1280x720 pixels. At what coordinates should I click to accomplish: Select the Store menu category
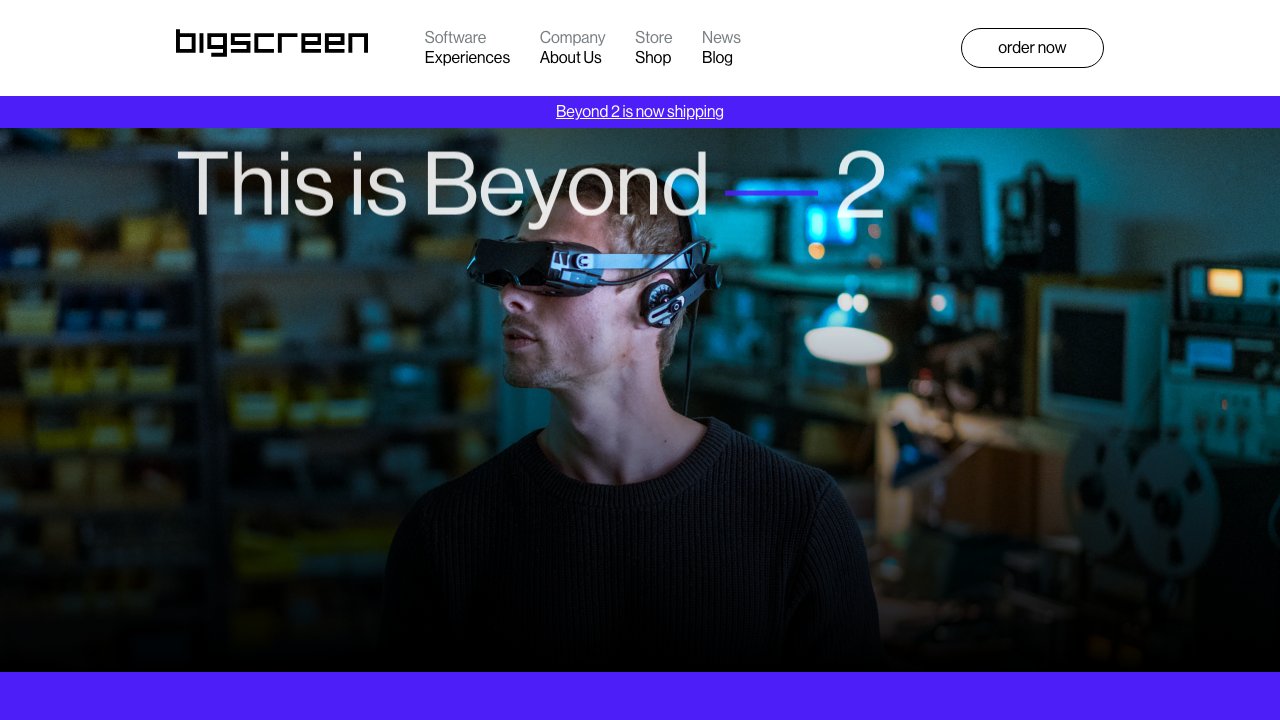point(654,38)
